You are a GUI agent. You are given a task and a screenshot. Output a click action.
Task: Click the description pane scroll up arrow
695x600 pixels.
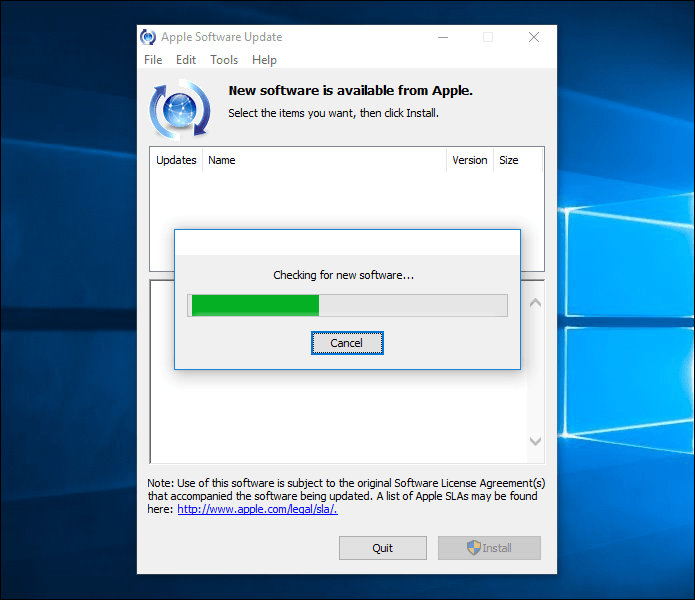[535, 303]
